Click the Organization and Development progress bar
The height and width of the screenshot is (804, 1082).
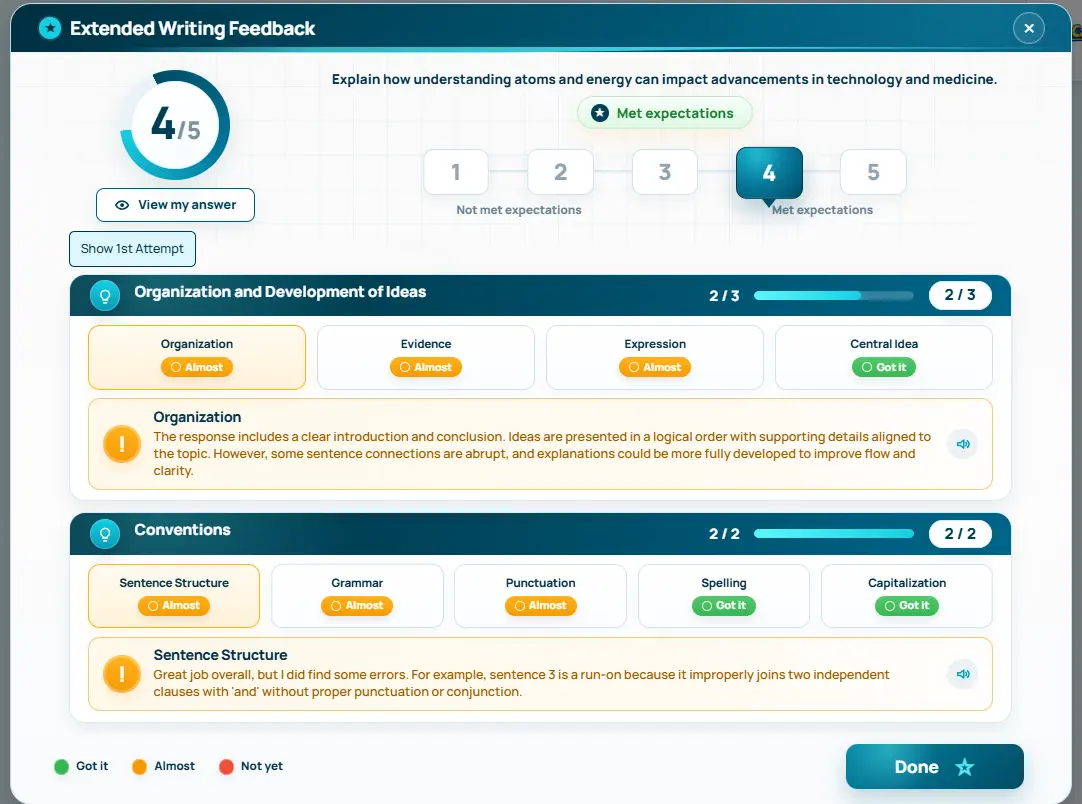pyautogui.click(x=834, y=295)
